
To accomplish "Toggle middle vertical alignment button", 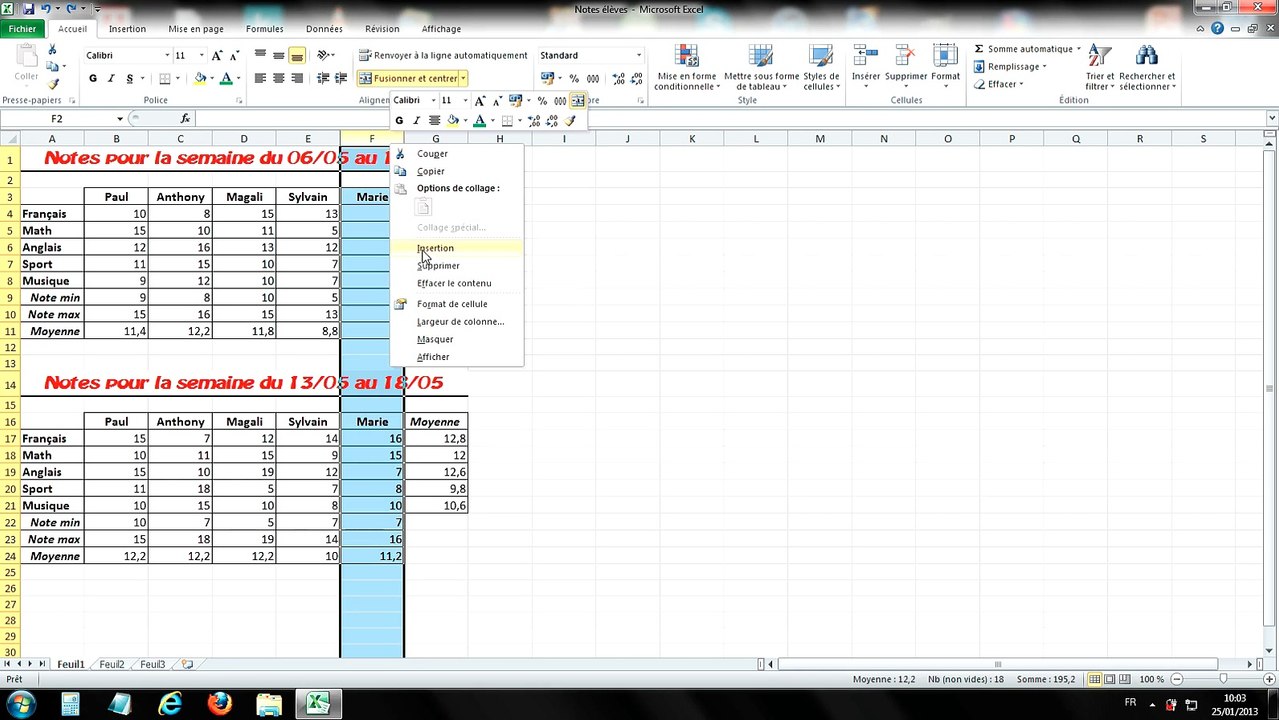I will click(279, 55).
